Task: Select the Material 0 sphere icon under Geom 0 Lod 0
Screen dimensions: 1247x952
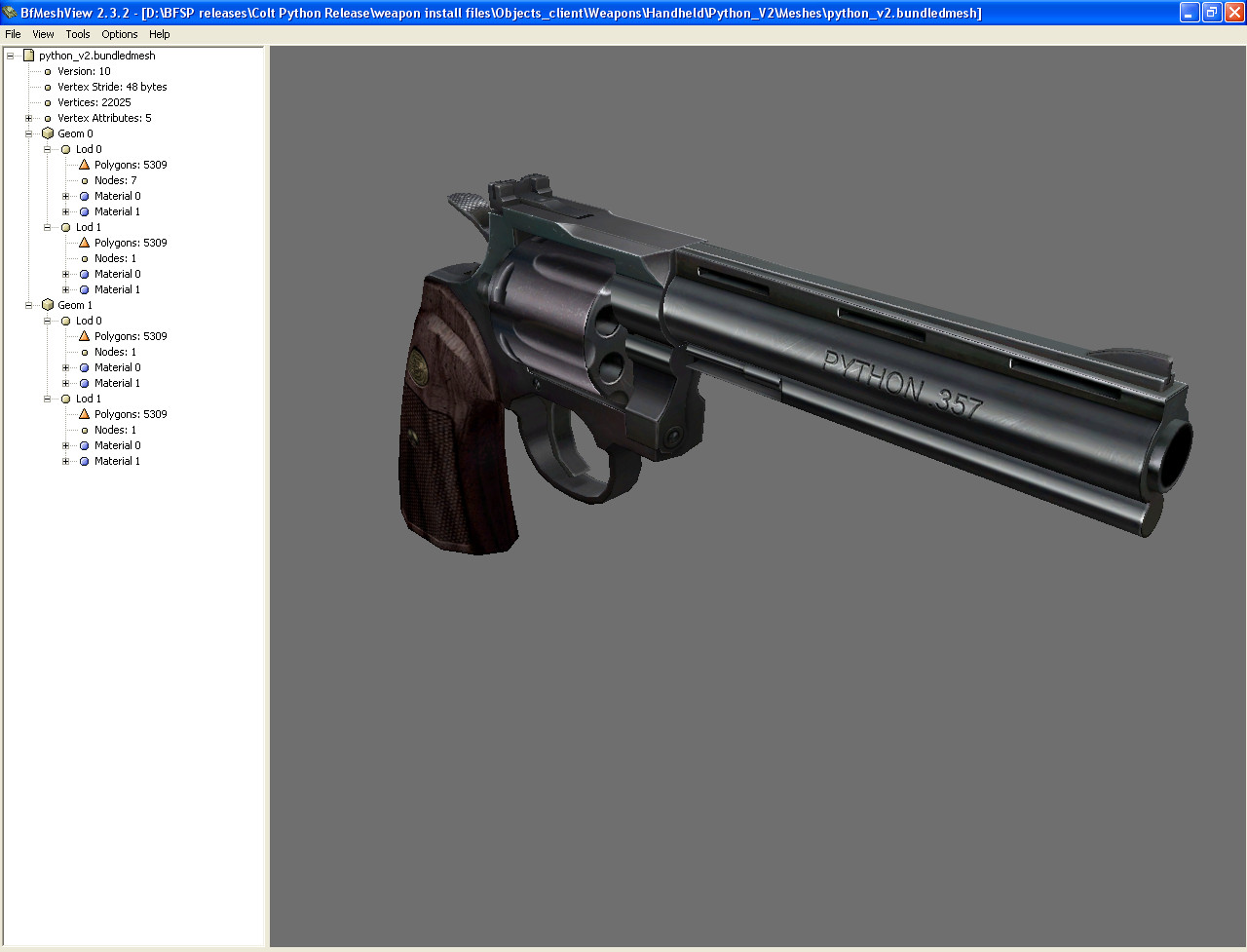Action: (x=85, y=196)
